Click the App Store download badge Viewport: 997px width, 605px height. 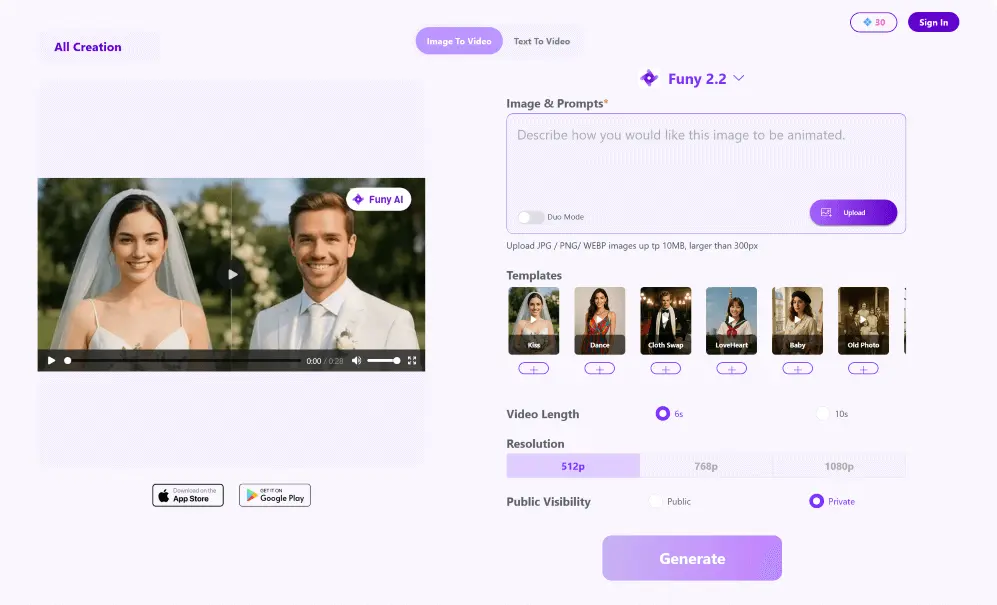click(187, 495)
